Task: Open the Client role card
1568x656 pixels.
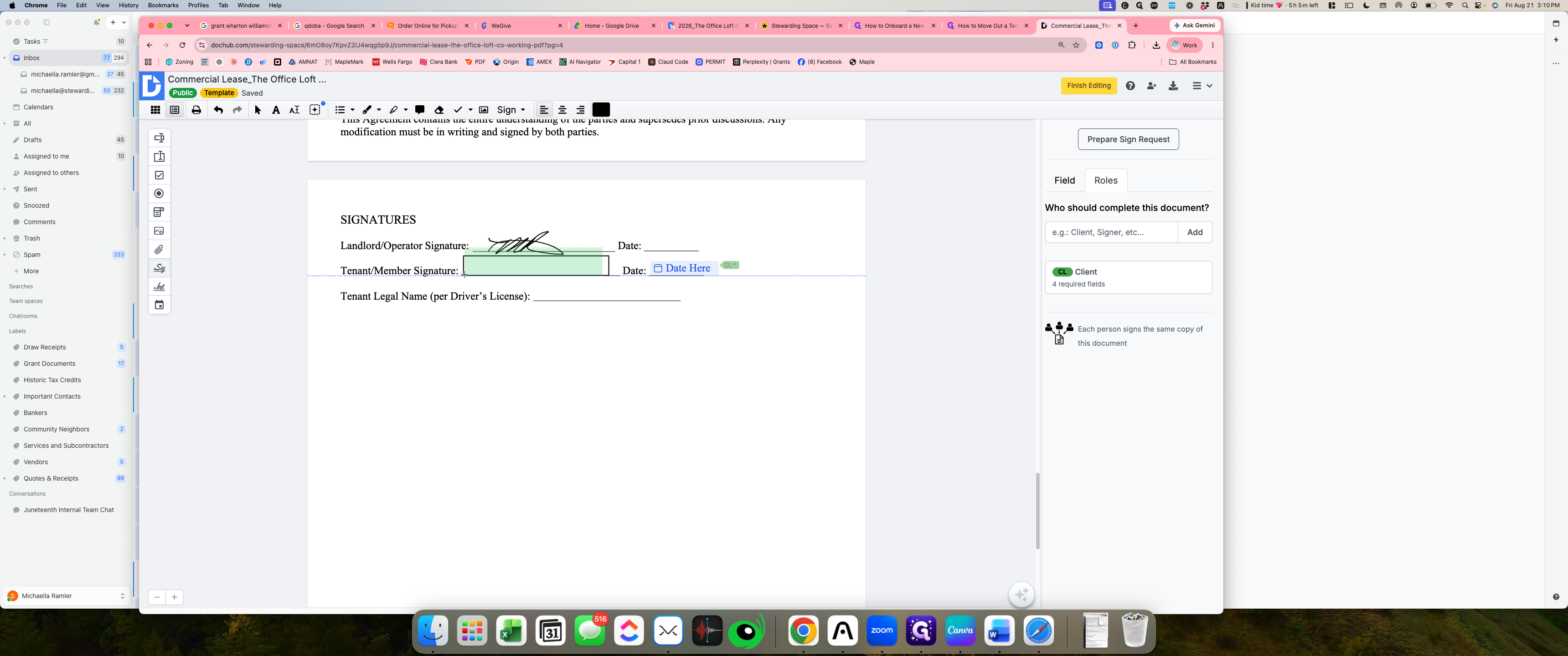Action: click(x=1128, y=277)
